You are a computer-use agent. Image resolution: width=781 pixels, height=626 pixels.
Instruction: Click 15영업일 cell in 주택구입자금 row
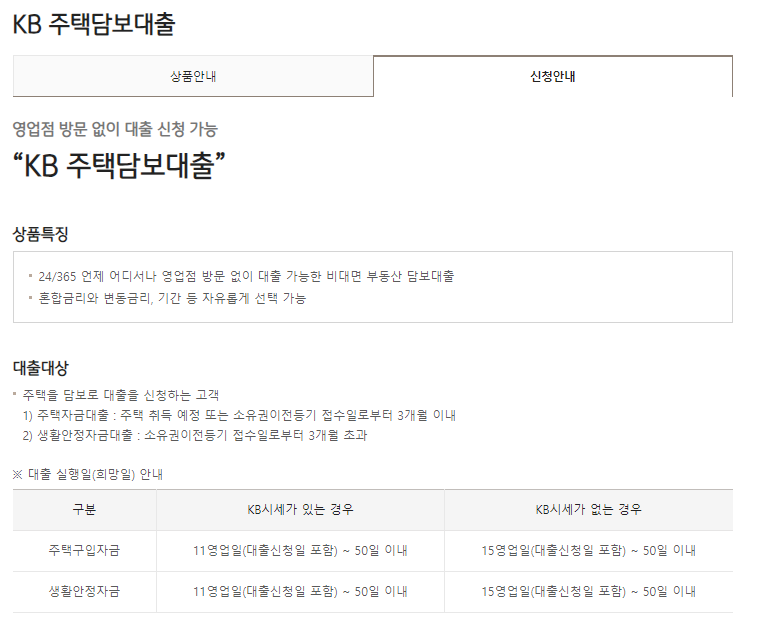589,550
